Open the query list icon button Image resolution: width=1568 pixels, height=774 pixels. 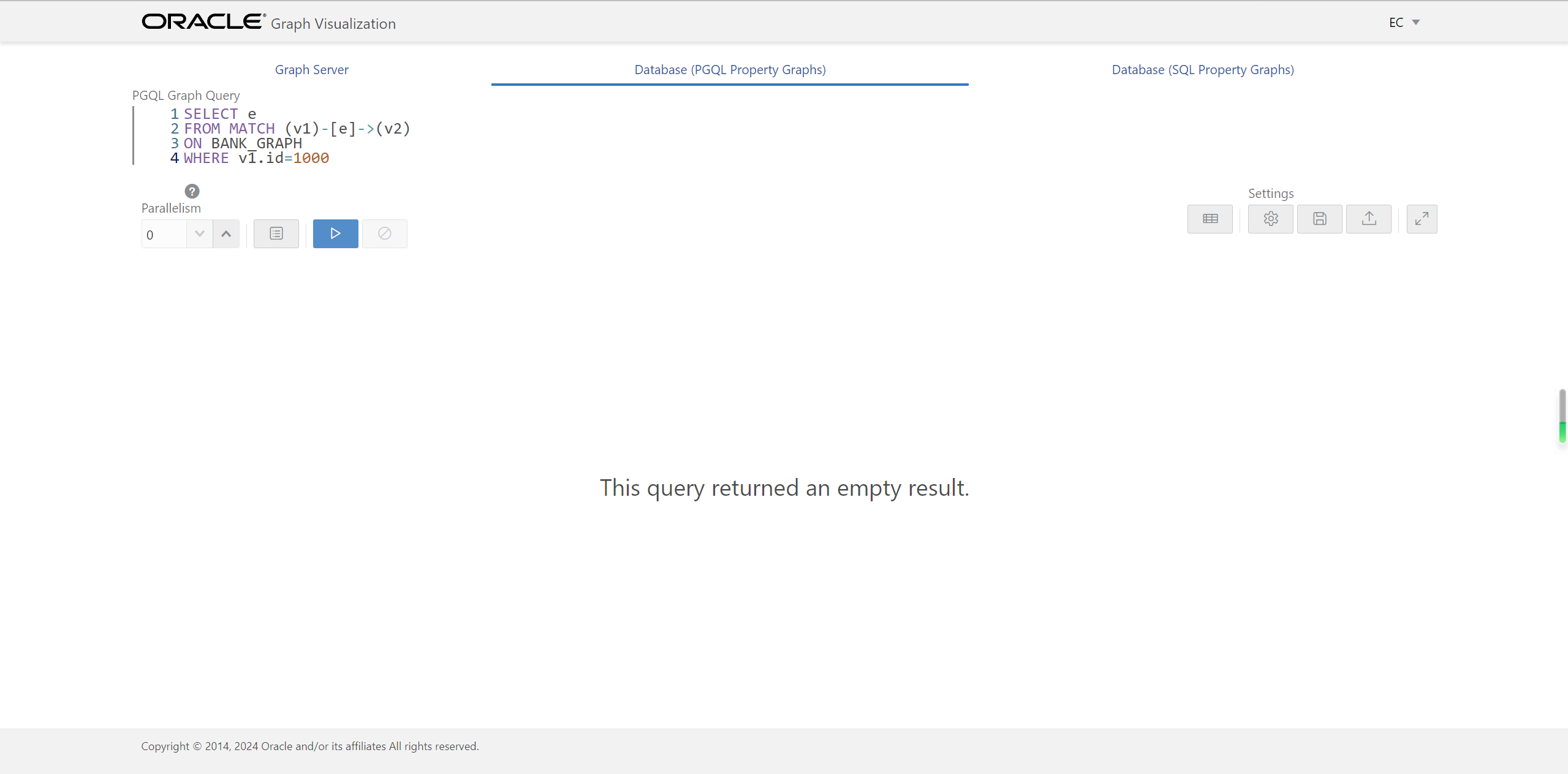point(276,233)
